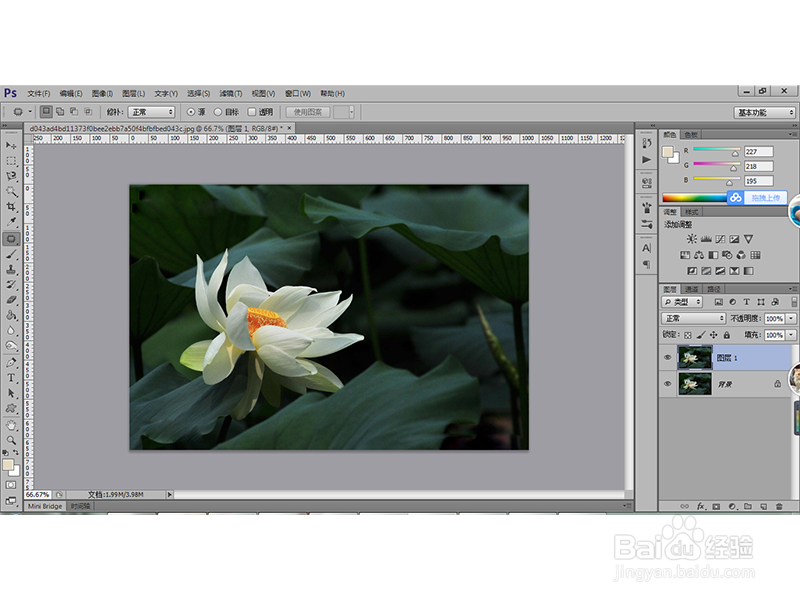
Task: Select the Crop tool
Action: [11, 207]
